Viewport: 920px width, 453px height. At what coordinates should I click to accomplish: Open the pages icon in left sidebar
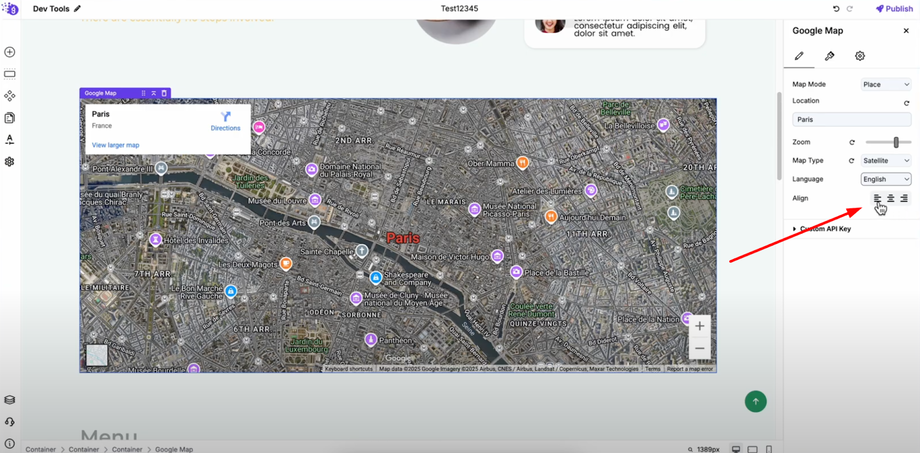pyautogui.click(x=9, y=118)
